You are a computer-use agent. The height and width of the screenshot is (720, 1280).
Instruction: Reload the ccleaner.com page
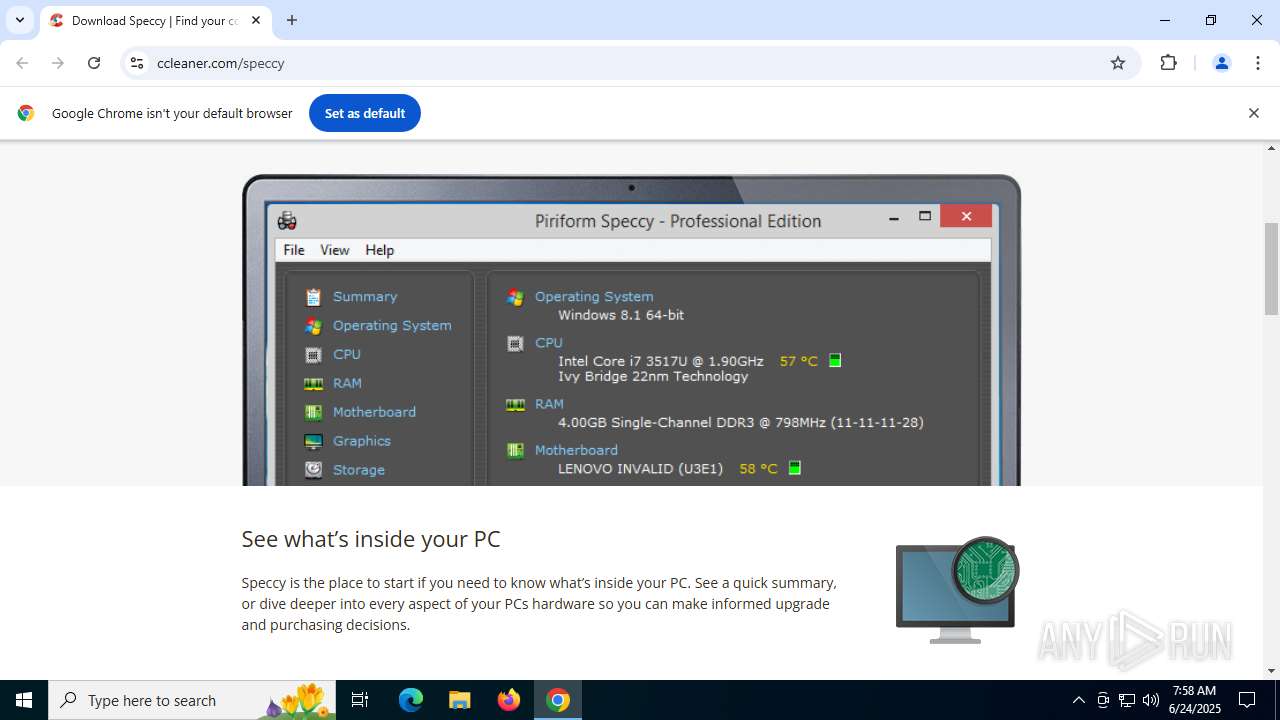click(94, 63)
